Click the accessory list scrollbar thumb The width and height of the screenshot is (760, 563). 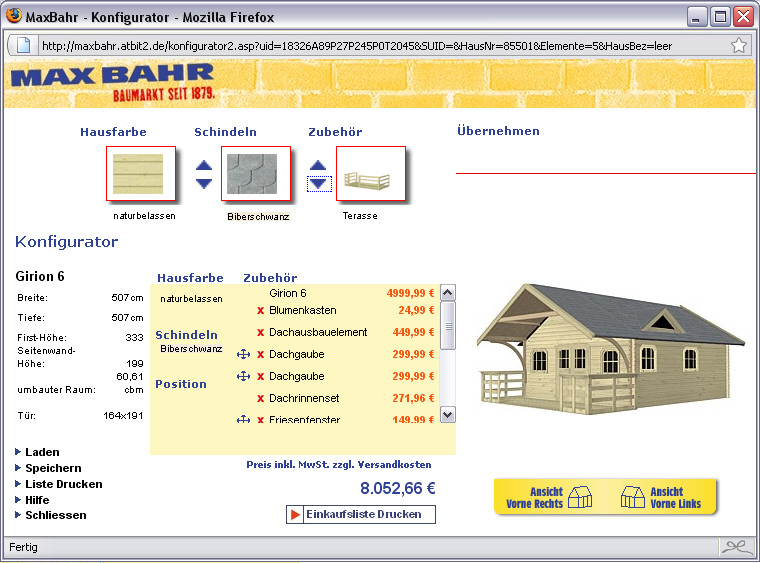click(x=447, y=326)
